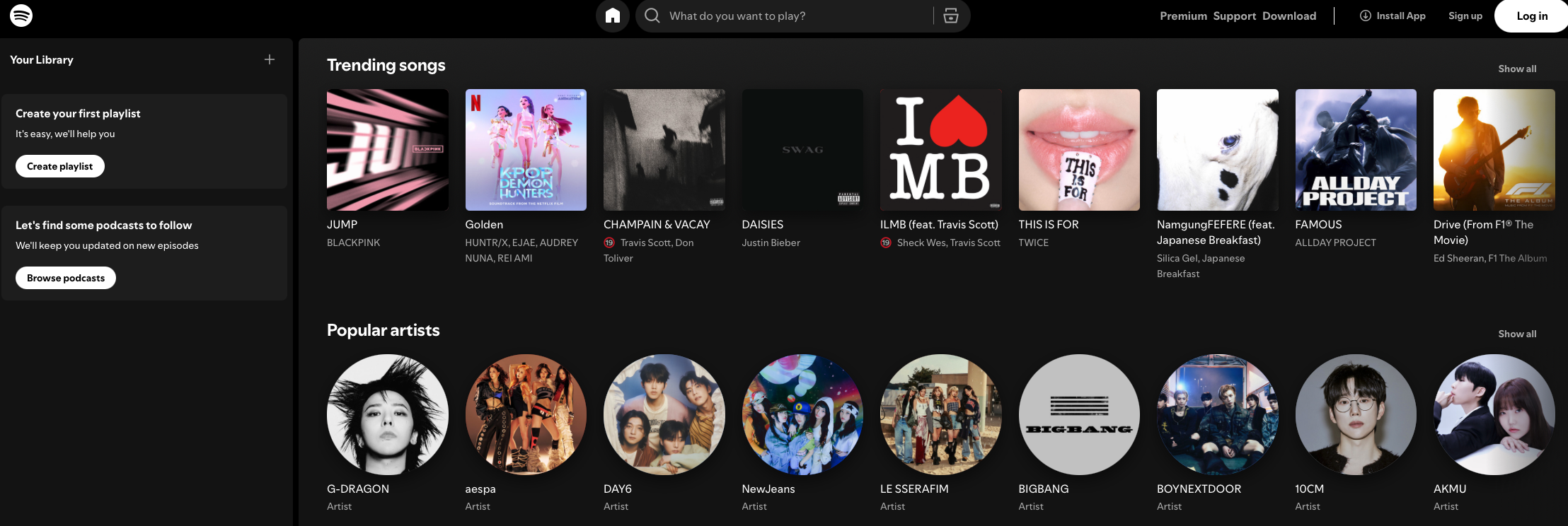The width and height of the screenshot is (1568, 526).
Task: Click Golden song title
Action: click(484, 224)
